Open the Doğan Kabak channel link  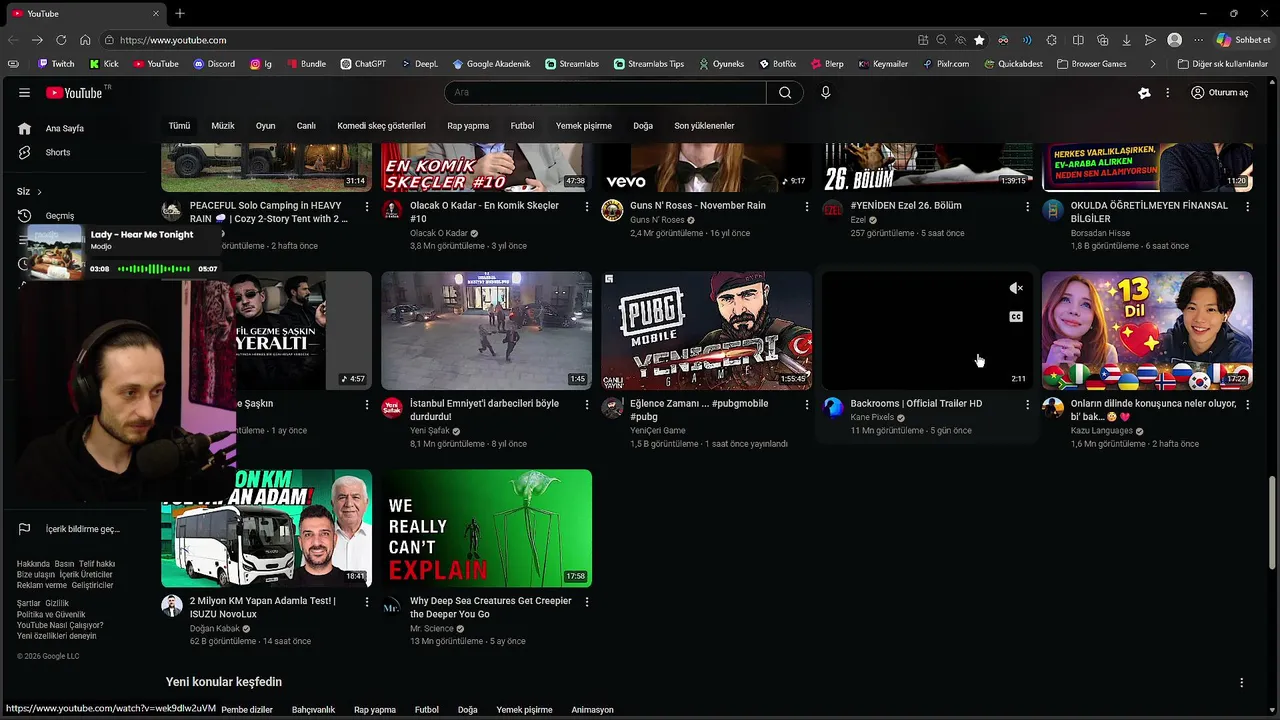(214, 629)
